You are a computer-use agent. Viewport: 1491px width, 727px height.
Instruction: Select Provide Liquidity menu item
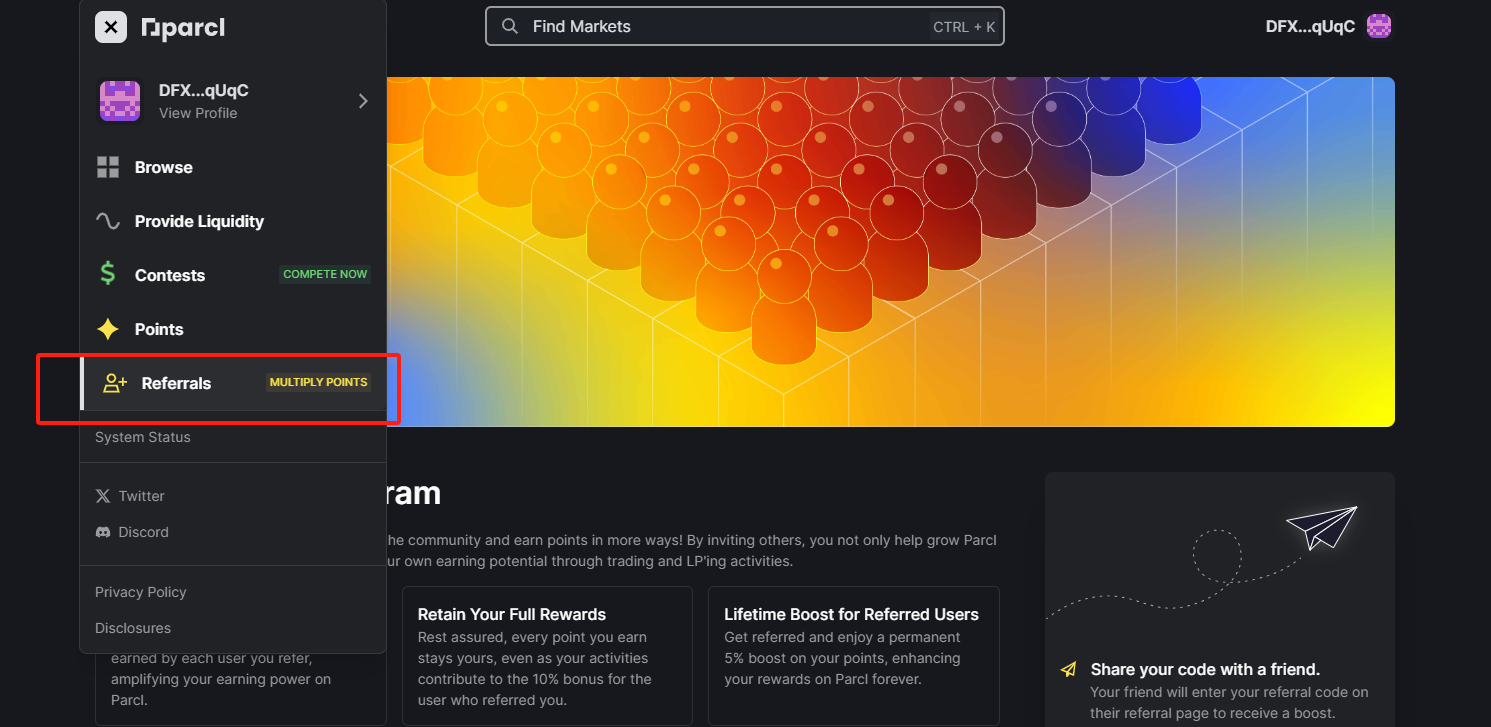point(233,221)
